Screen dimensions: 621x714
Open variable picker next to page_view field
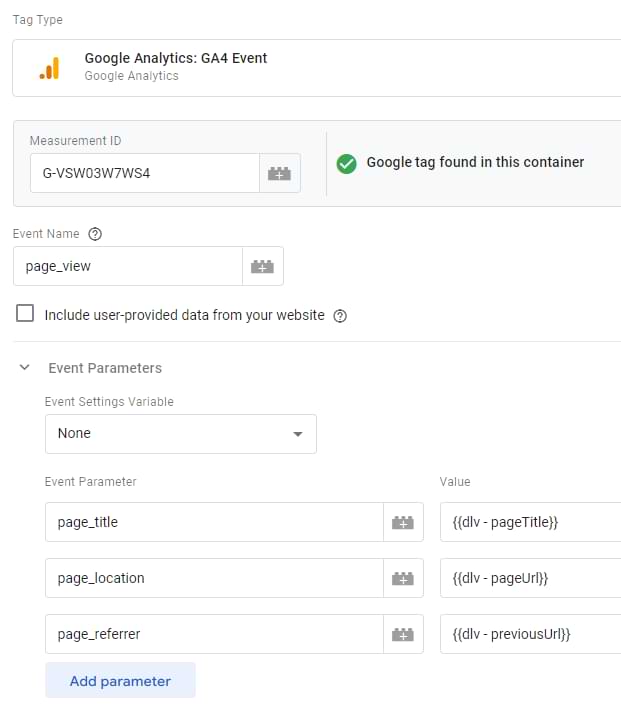(262, 267)
